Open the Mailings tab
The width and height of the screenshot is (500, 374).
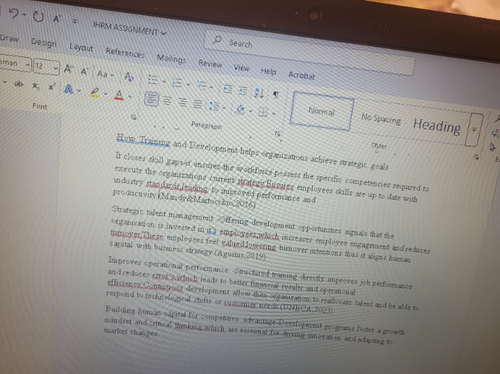click(171, 59)
